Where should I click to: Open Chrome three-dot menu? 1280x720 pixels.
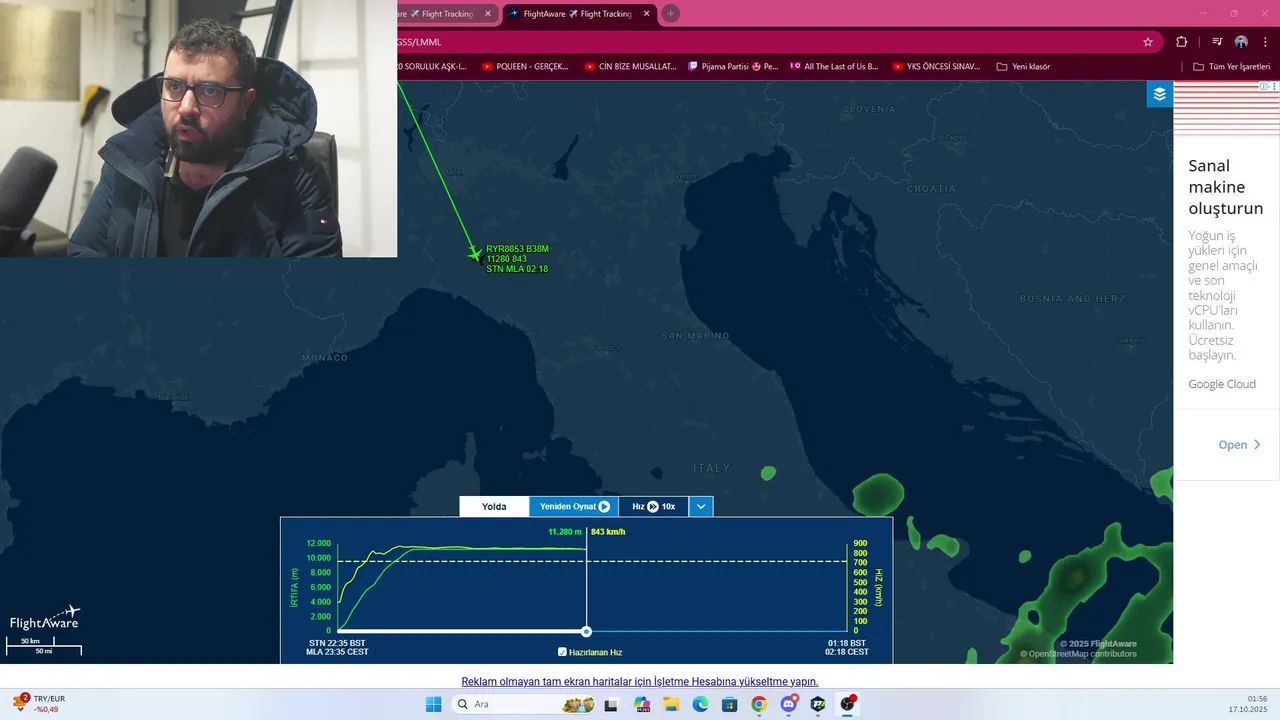[x=1265, y=42]
